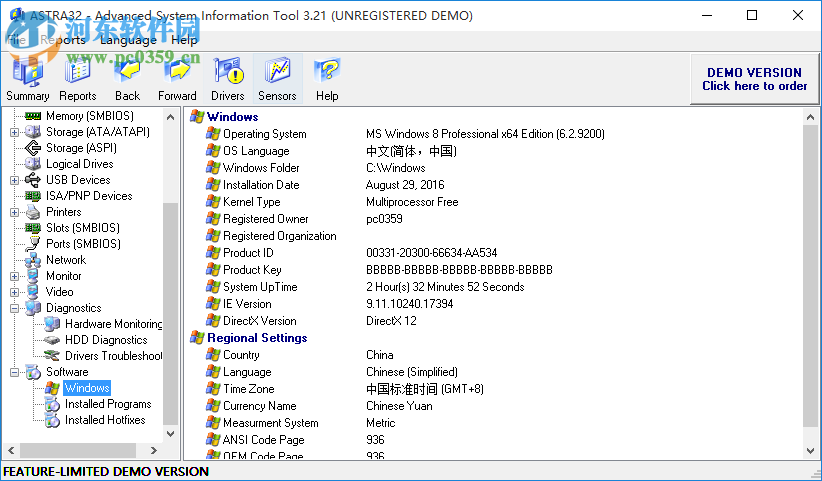The height and width of the screenshot is (481, 822).
Task: Click the Monitor icon in tree
Action: [33, 276]
